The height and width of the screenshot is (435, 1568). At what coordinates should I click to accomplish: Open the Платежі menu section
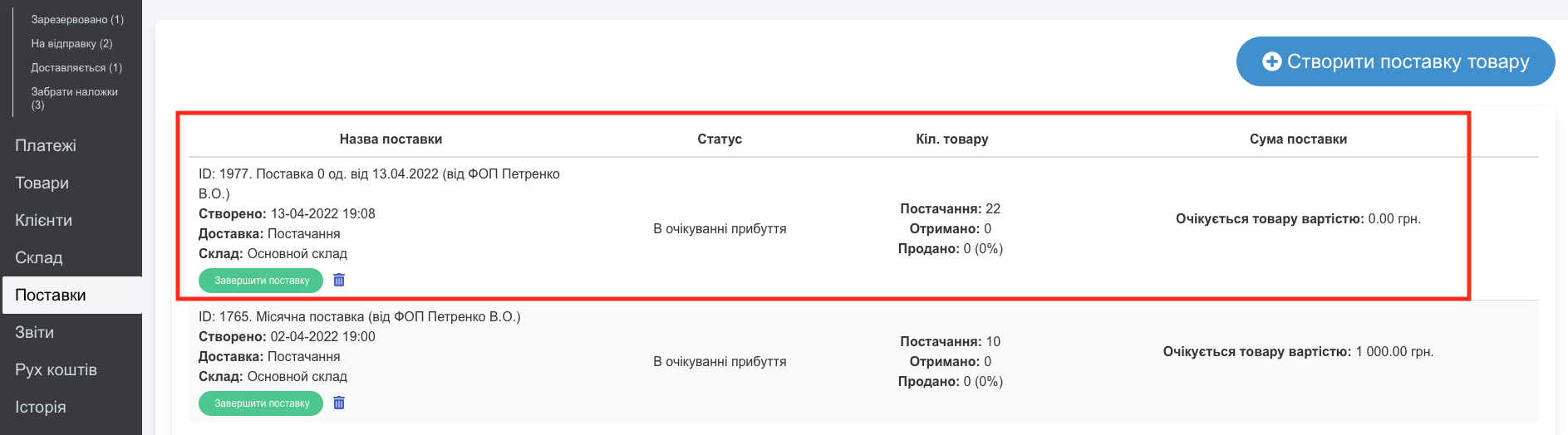pyautogui.click(x=46, y=145)
